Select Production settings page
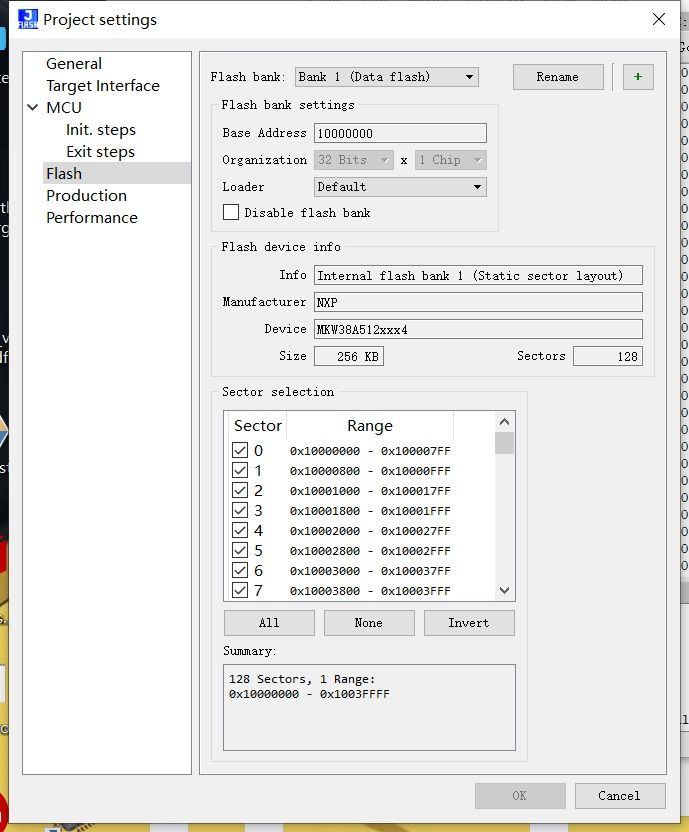Screen dimensions: 689x832 click(x=87, y=196)
